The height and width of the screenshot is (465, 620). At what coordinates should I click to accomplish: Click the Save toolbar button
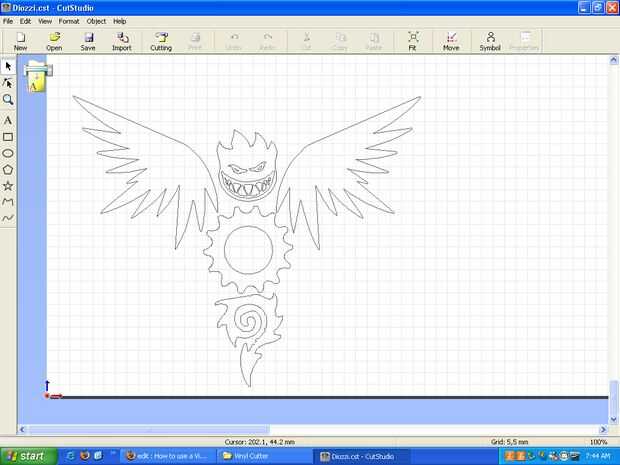tap(88, 41)
